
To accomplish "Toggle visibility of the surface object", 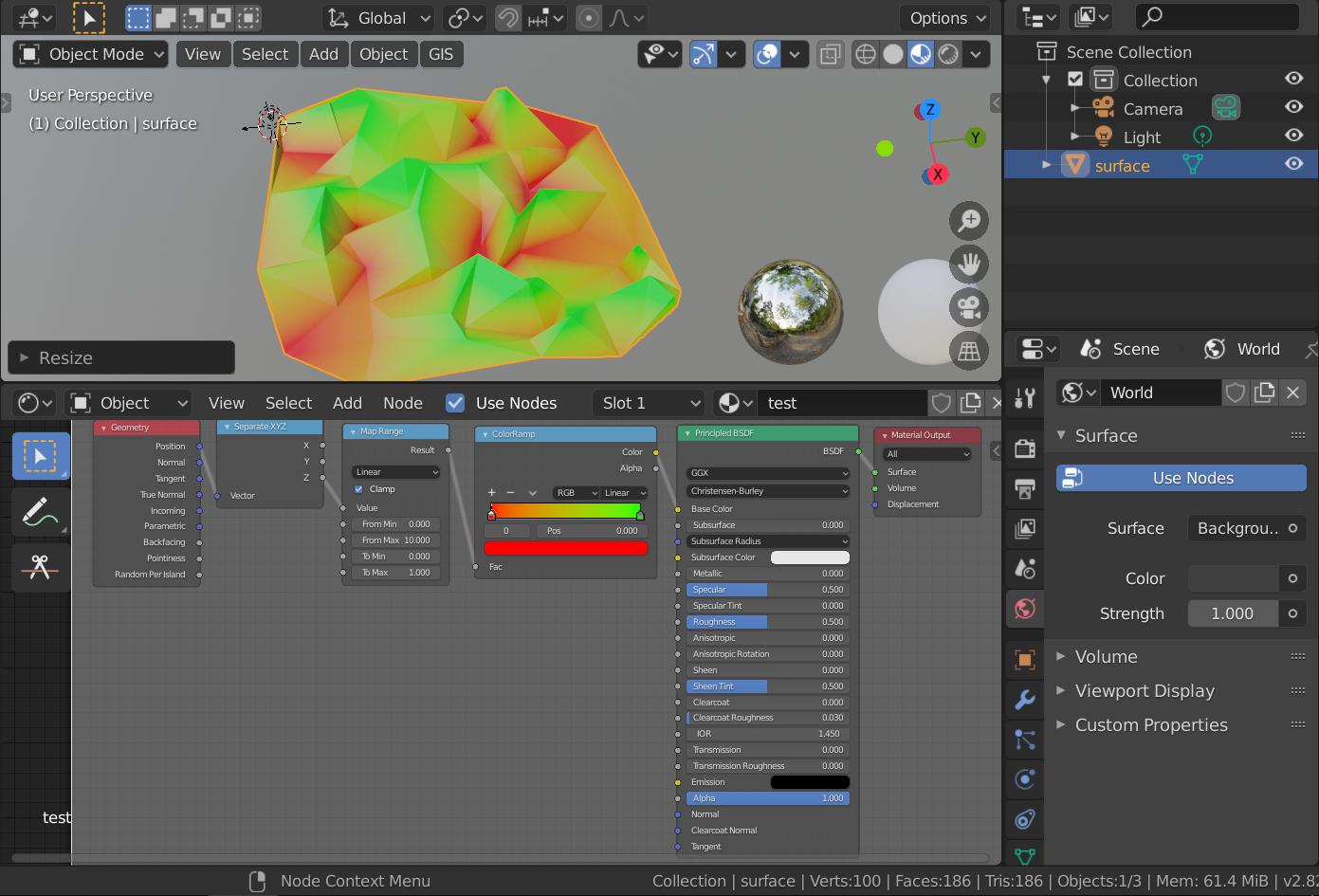I will pyautogui.click(x=1293, y=163).
